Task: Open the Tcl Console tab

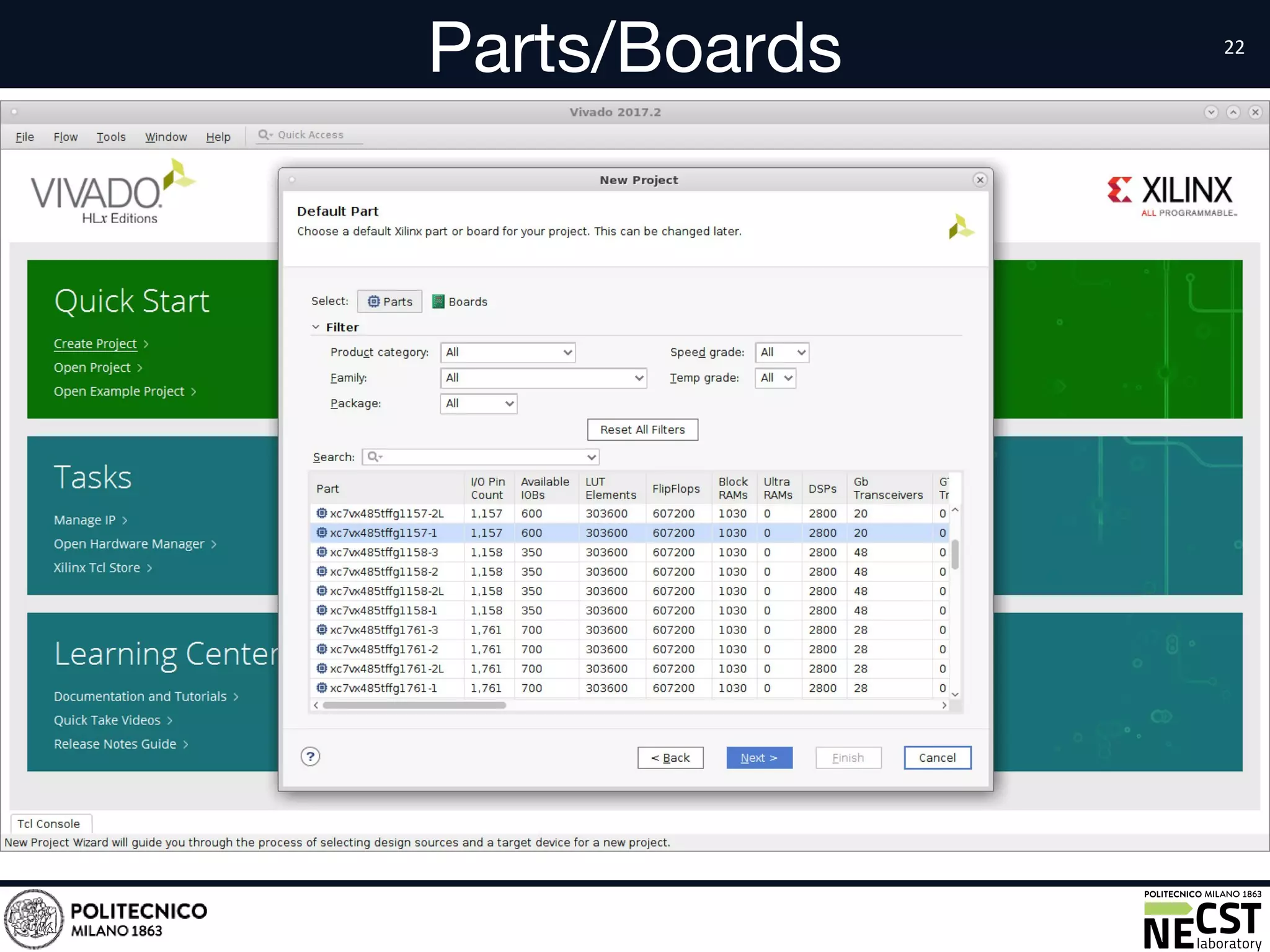Action: coord(50,824)
